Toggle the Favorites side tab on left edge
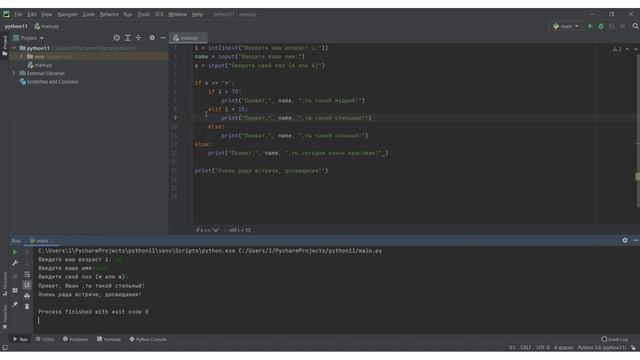This screenshot has width=640, height=360. (x=4, y=317)
